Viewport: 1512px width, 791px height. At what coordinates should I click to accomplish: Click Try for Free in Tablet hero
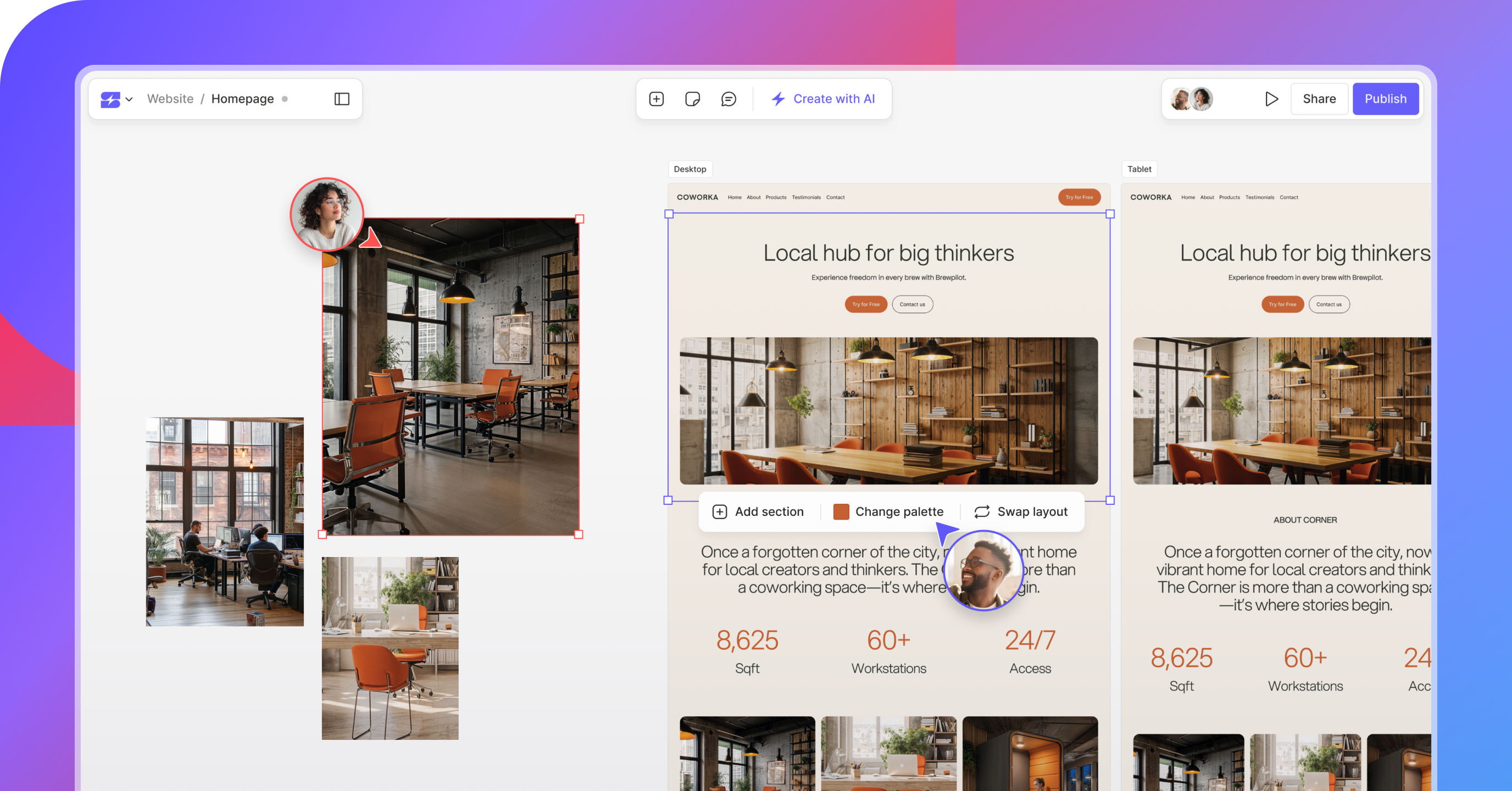[1282, 304]
